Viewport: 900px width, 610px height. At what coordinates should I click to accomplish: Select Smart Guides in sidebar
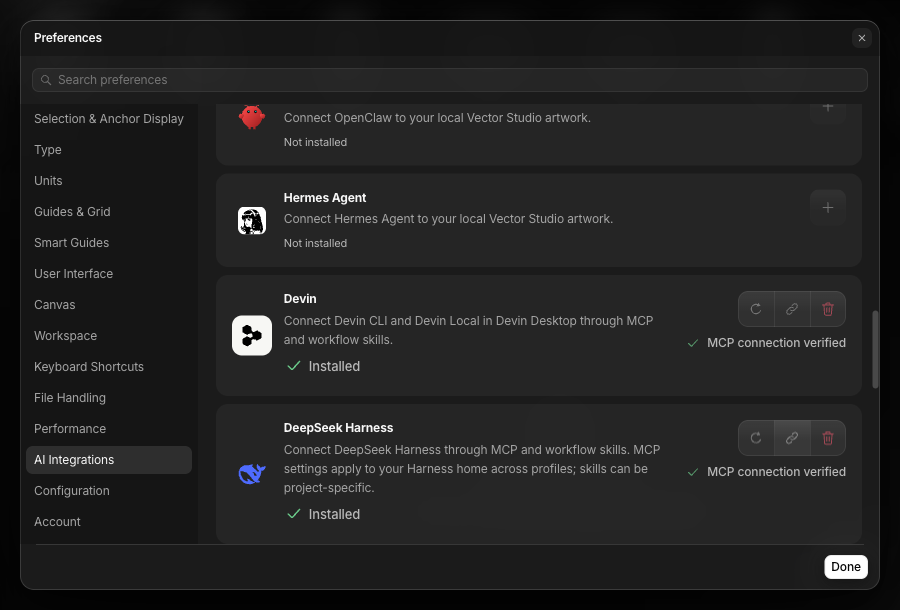pos(109,243)
